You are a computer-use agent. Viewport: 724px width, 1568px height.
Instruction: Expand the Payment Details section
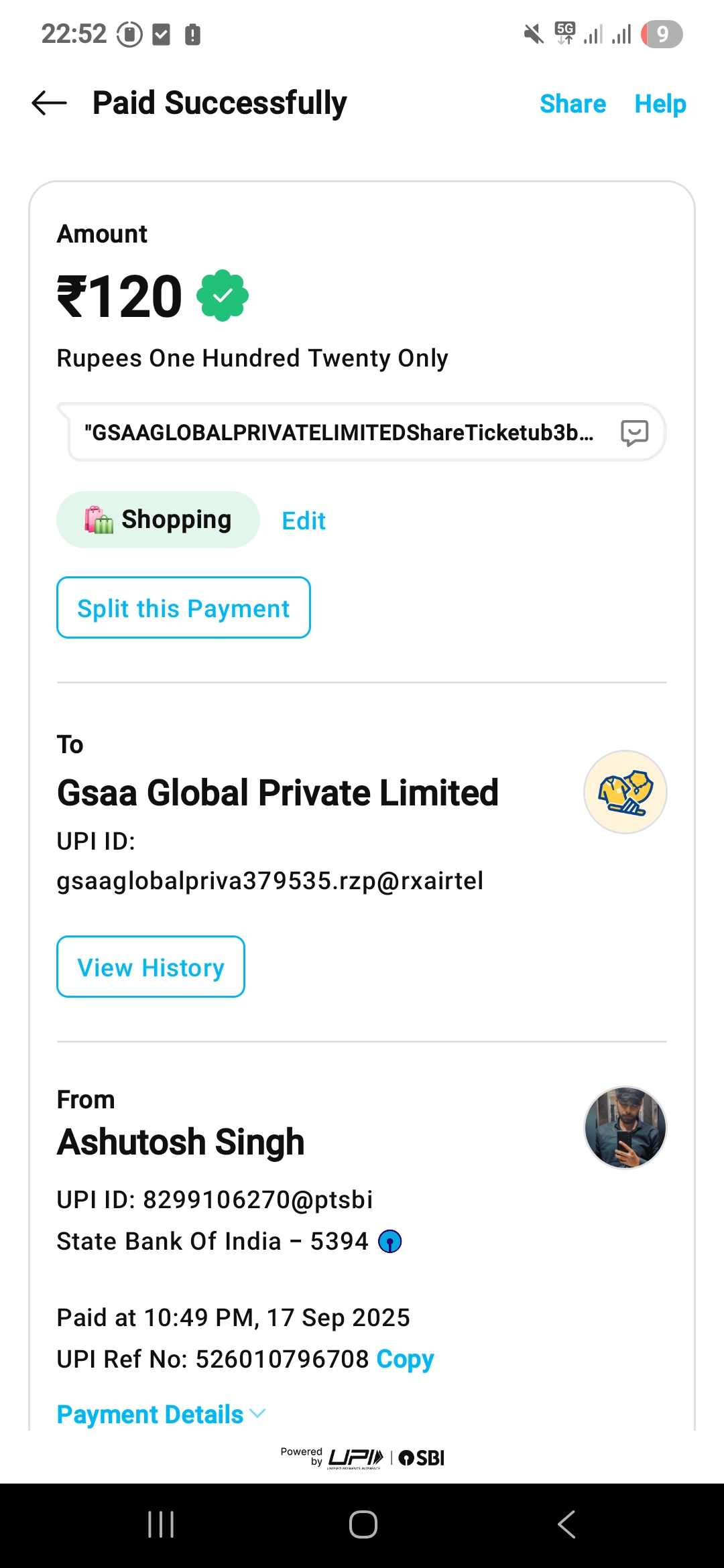point(161,1415)
